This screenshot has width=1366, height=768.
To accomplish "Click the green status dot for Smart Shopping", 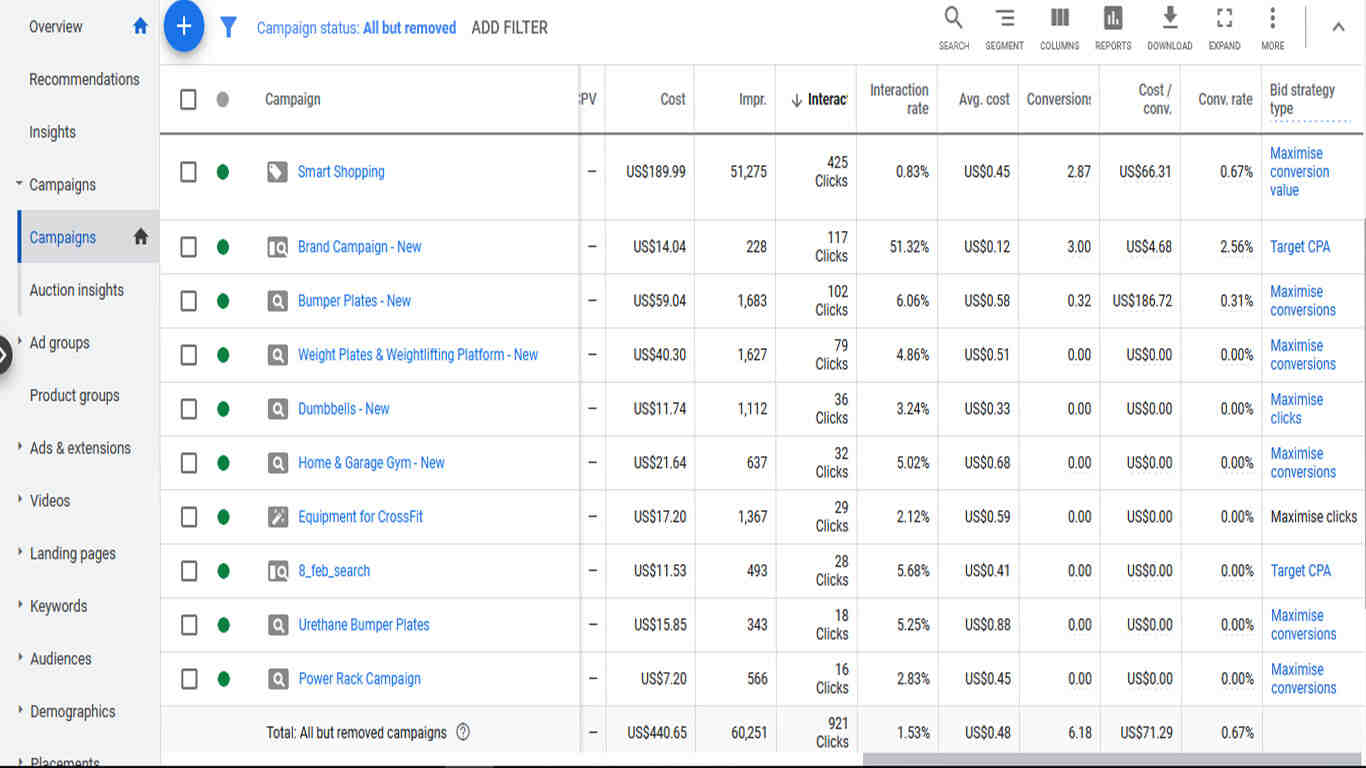I will click(222, 172).
